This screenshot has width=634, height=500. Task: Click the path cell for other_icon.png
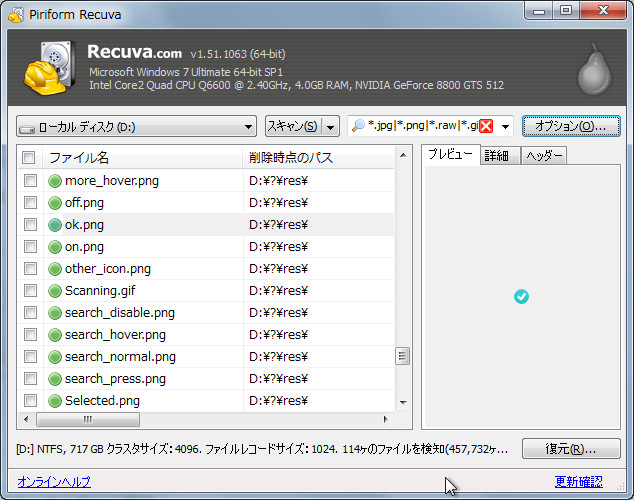click(279, 268)
